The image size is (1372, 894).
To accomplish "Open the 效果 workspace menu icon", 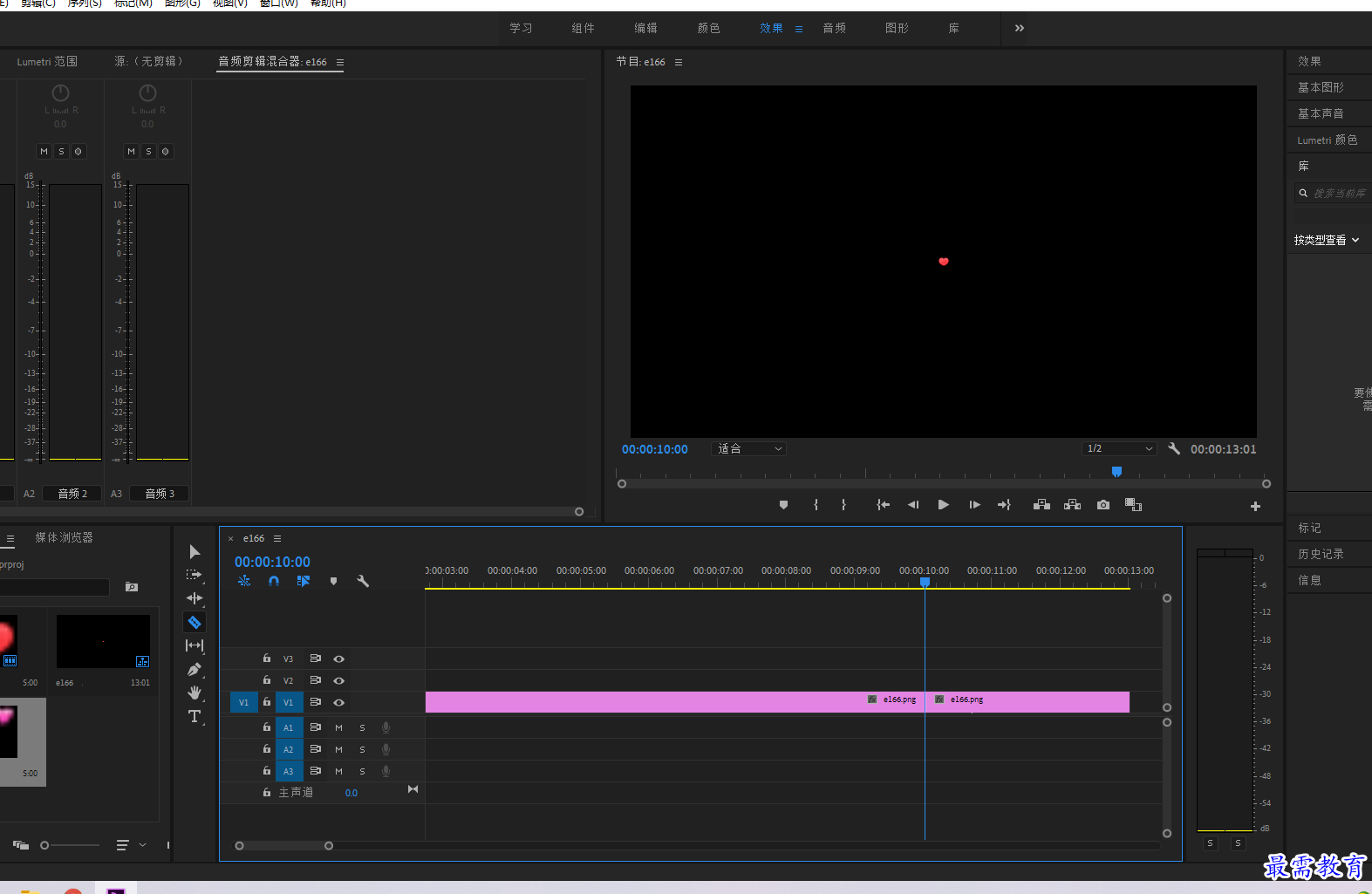I will (x=799, y=29).
